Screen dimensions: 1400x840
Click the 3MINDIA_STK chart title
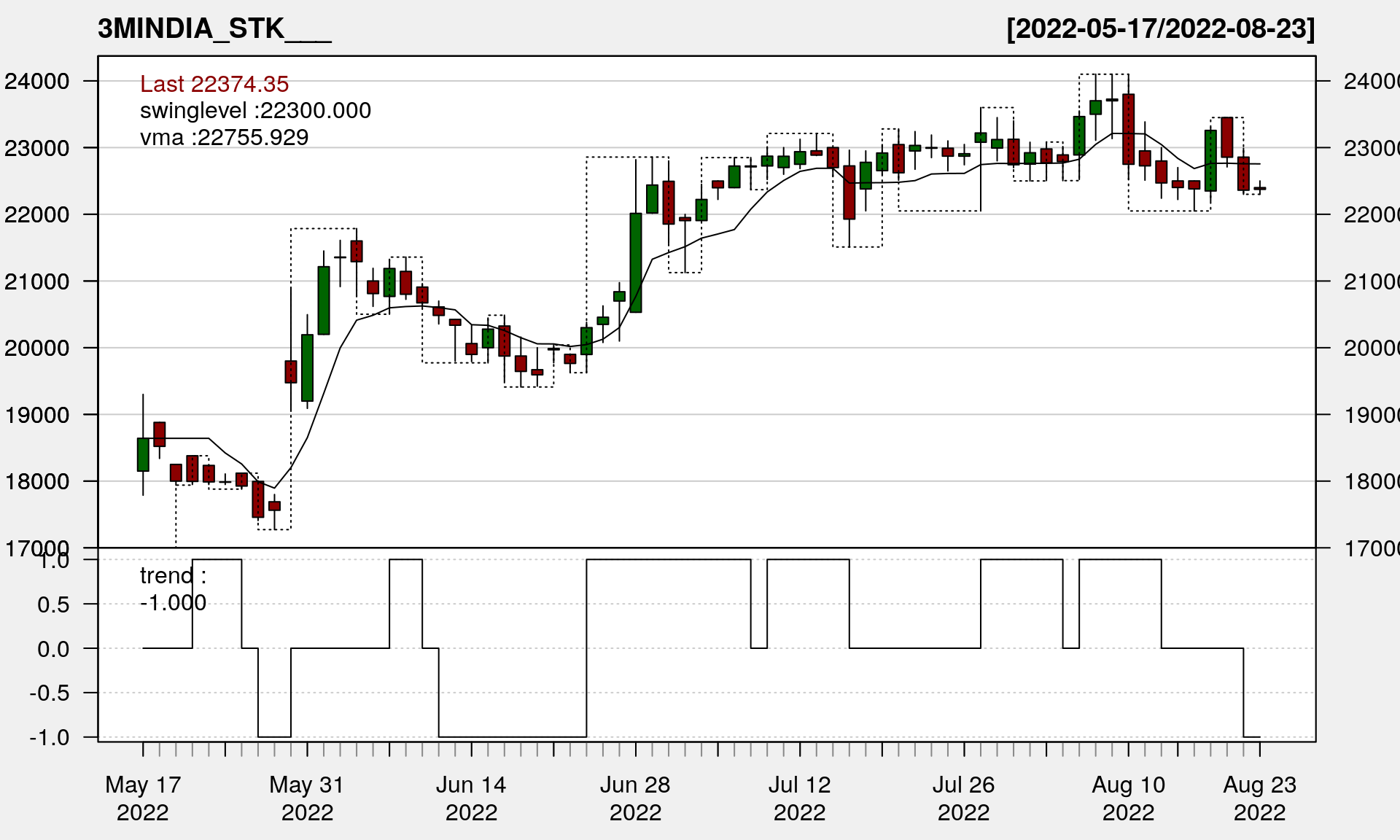214,28
